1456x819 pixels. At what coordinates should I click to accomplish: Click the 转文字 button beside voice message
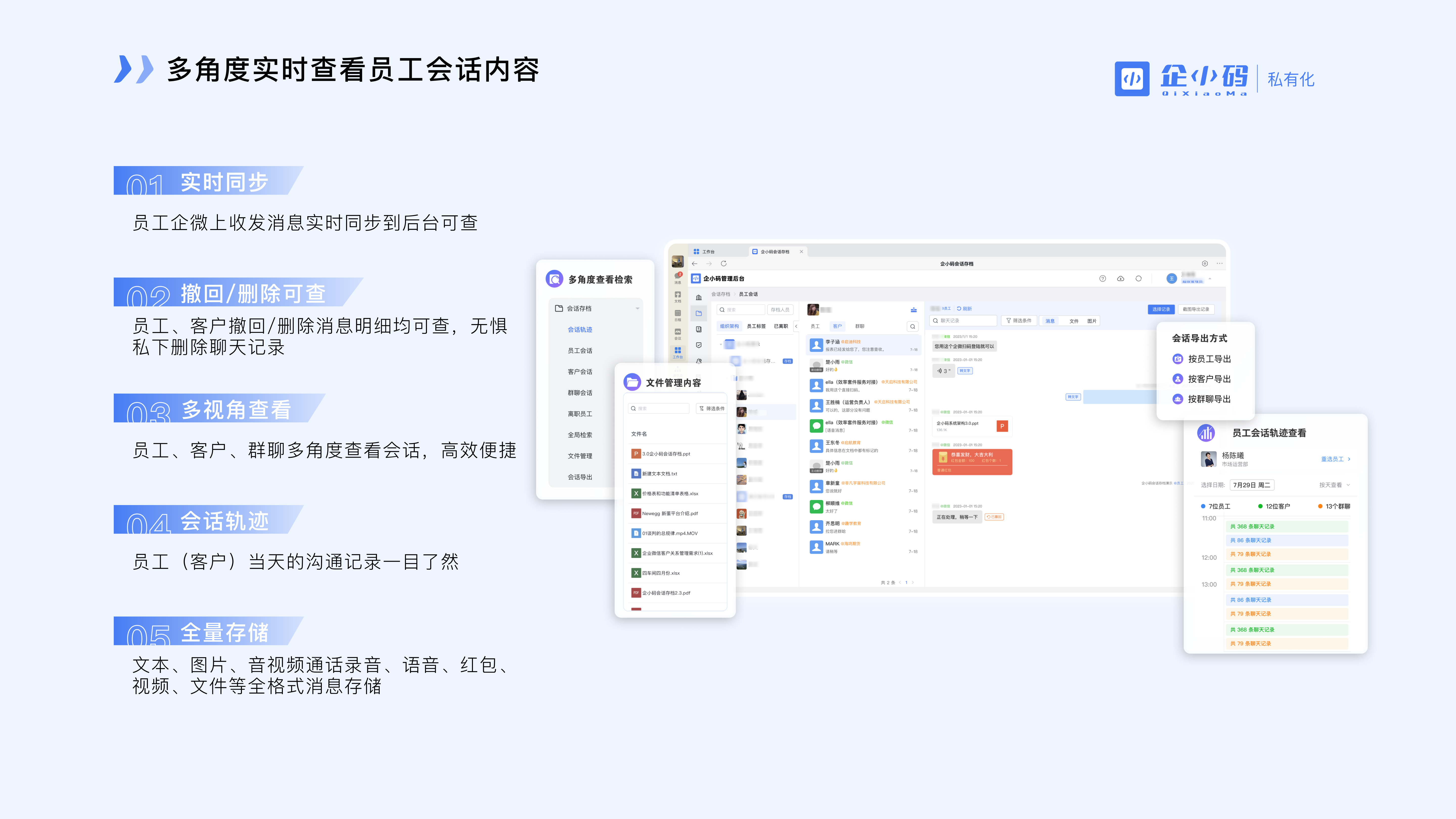(965, 371)
